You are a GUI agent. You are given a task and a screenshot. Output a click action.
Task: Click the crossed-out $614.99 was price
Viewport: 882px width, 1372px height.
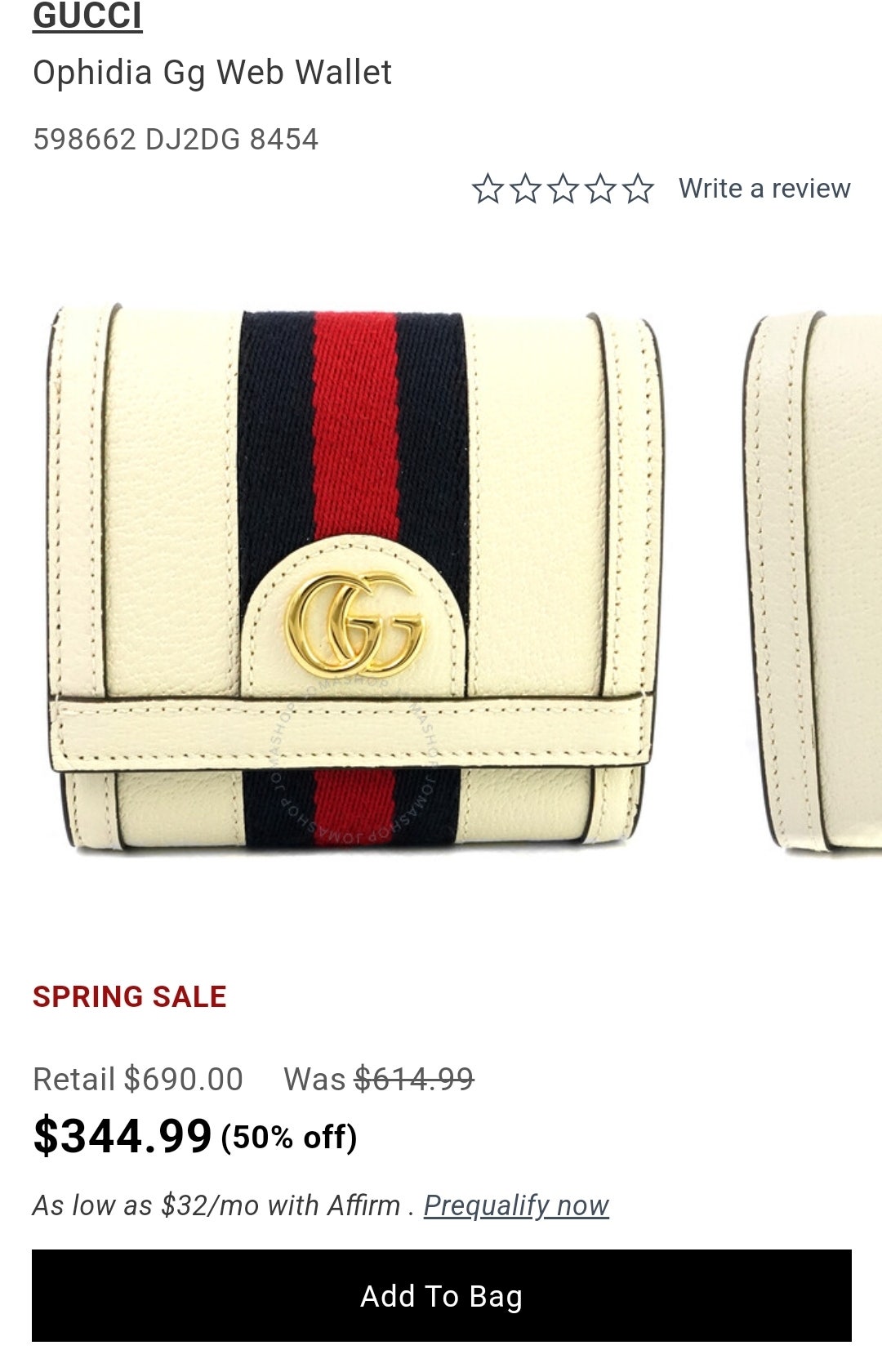414,1080
